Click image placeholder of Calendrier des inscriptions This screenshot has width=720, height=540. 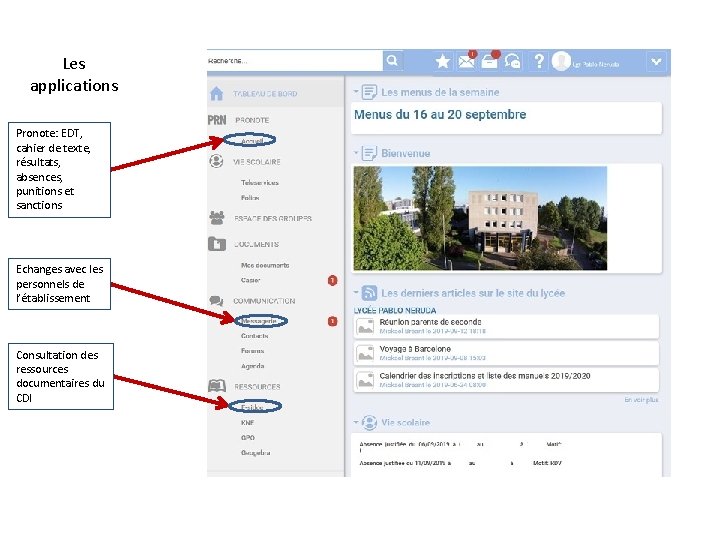(366, 380)
